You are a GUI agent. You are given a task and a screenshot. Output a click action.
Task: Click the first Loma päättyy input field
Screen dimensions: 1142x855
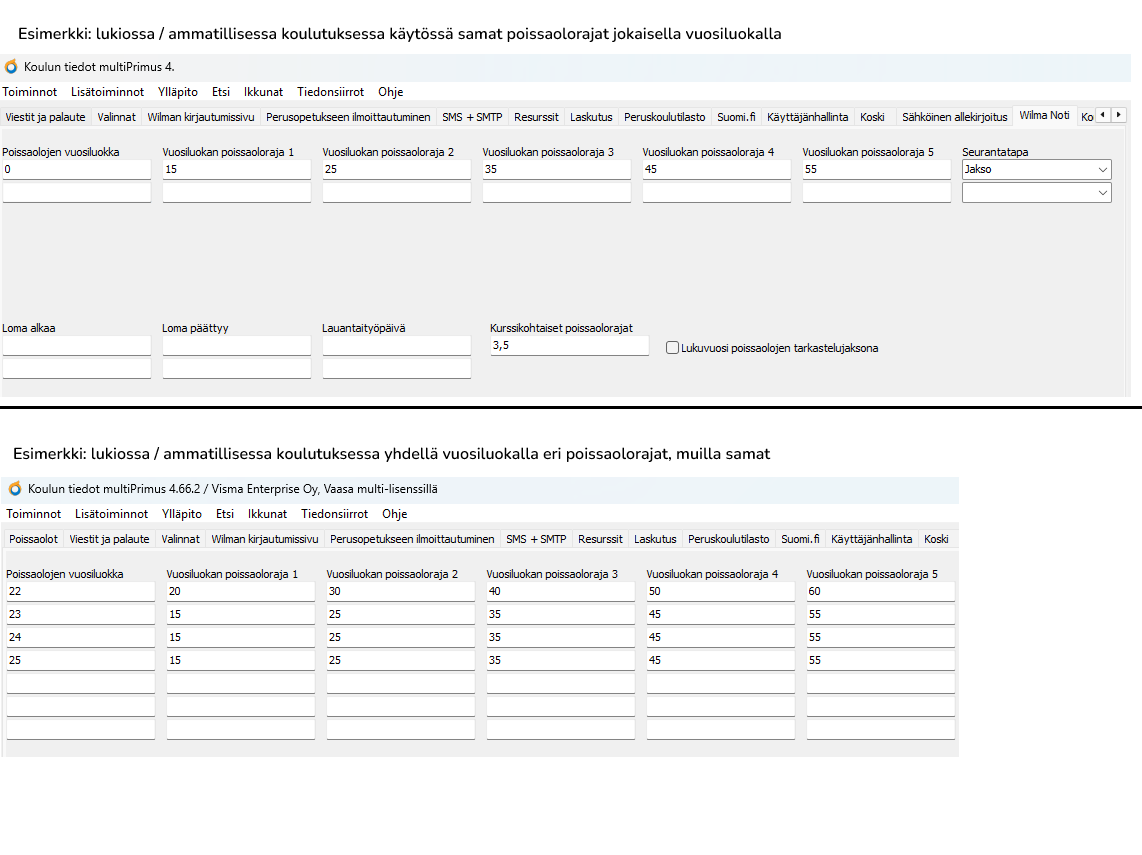(x=236, y=346)
